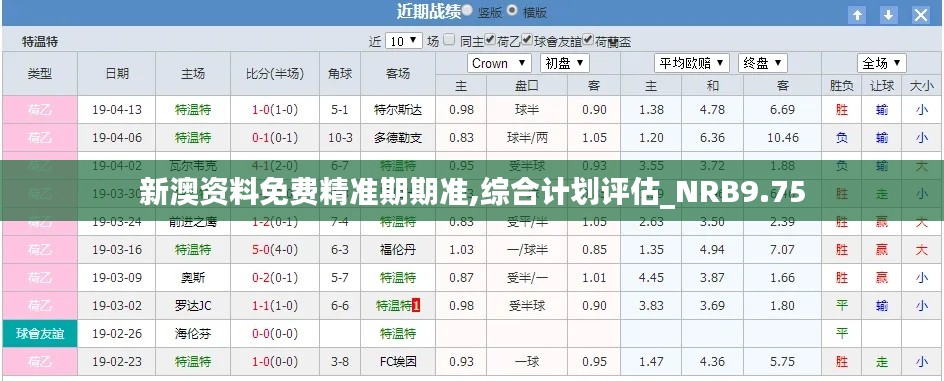Screen dimensions: 944x381
Task: Click the 球會友誼 type label cell
Action: pyautogui.click(x=40, y=333)
